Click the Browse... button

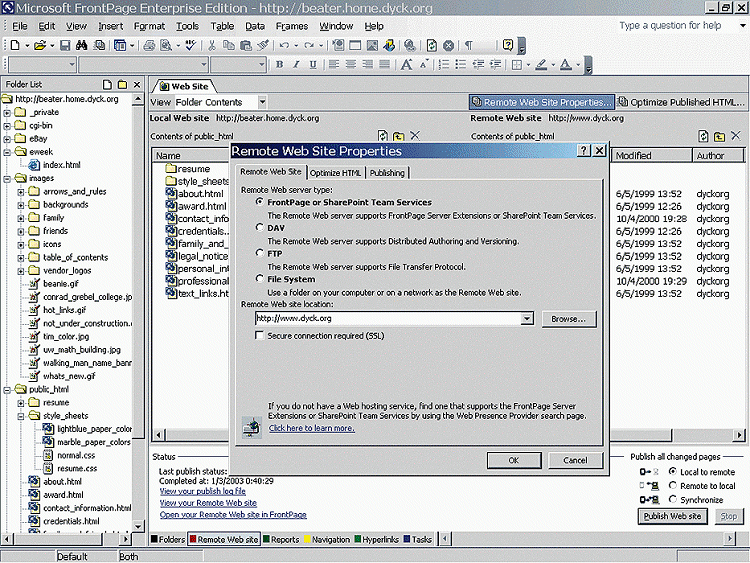pos(569,319)
